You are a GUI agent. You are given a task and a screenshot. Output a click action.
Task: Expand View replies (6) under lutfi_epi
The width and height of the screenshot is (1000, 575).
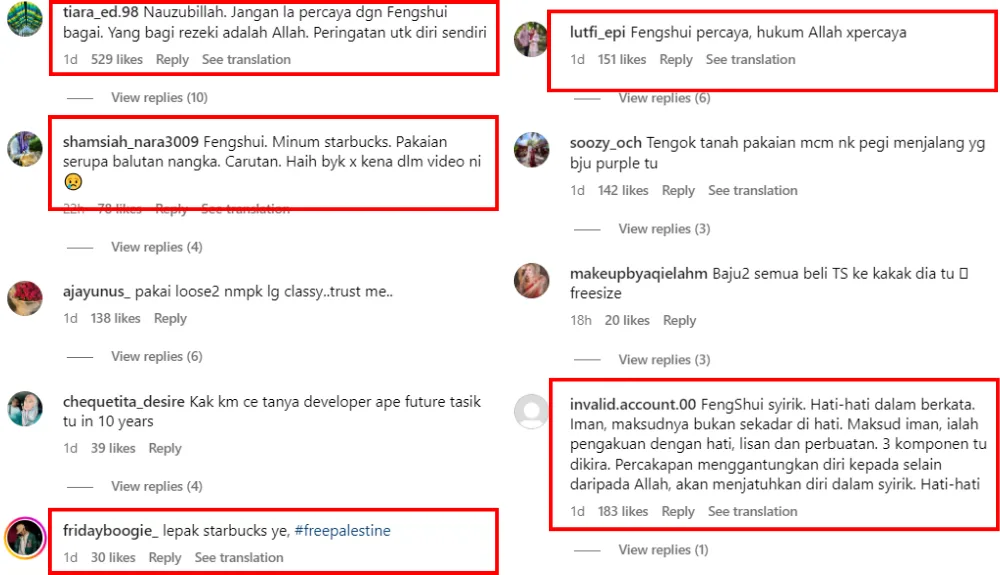point(664,98)
